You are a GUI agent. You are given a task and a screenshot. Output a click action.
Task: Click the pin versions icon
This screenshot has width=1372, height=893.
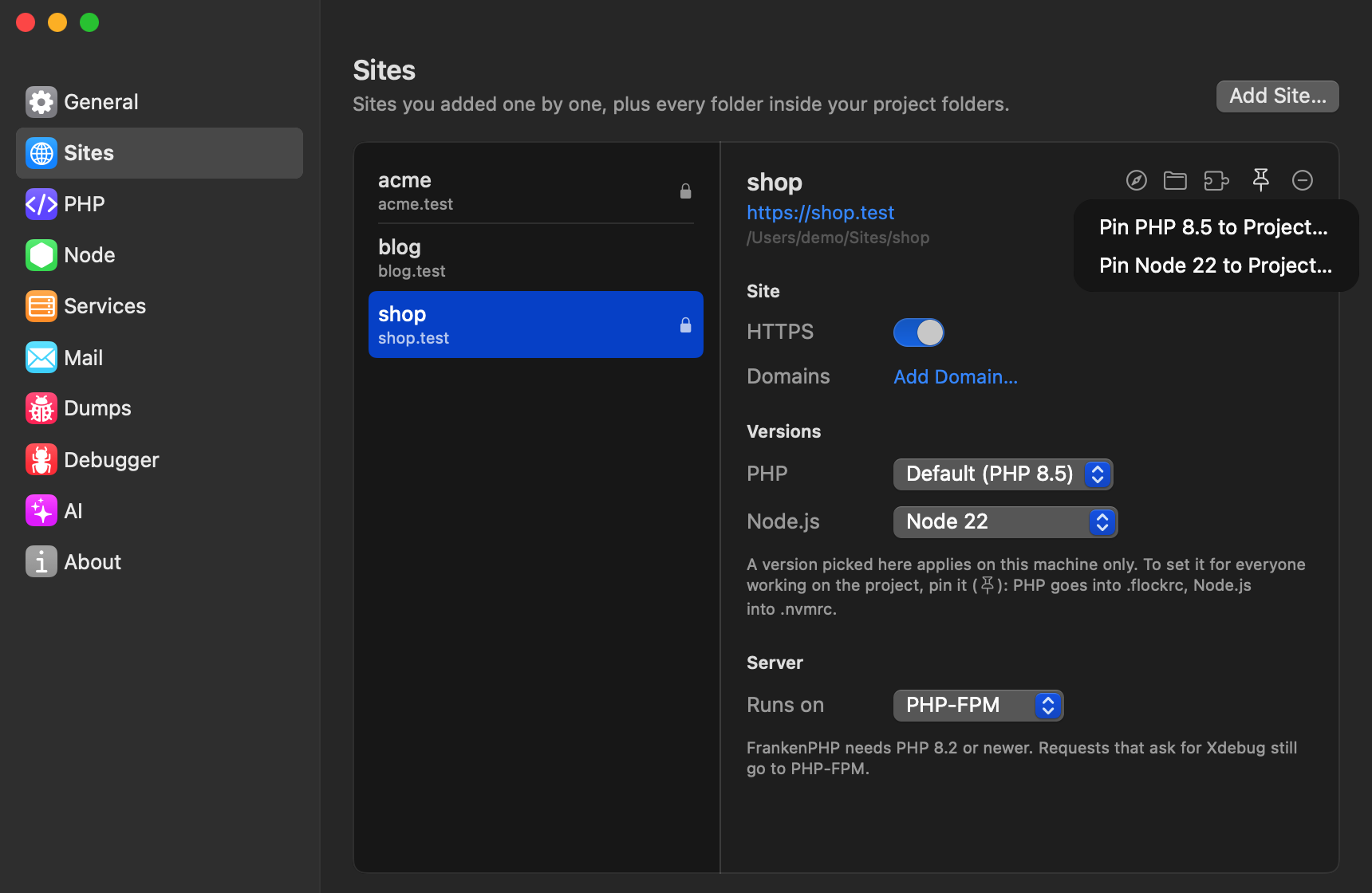(x=1261, y=180)
